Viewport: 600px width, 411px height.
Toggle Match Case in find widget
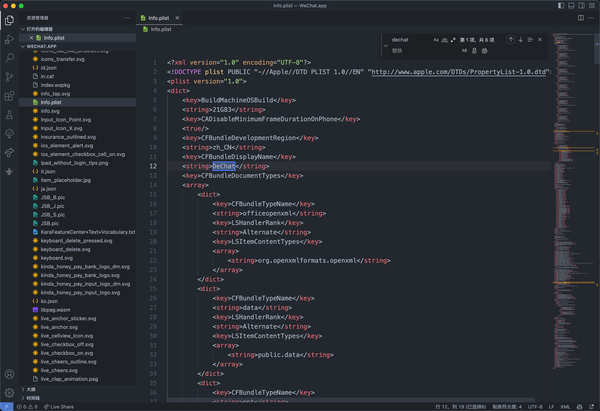click(436, 40)
